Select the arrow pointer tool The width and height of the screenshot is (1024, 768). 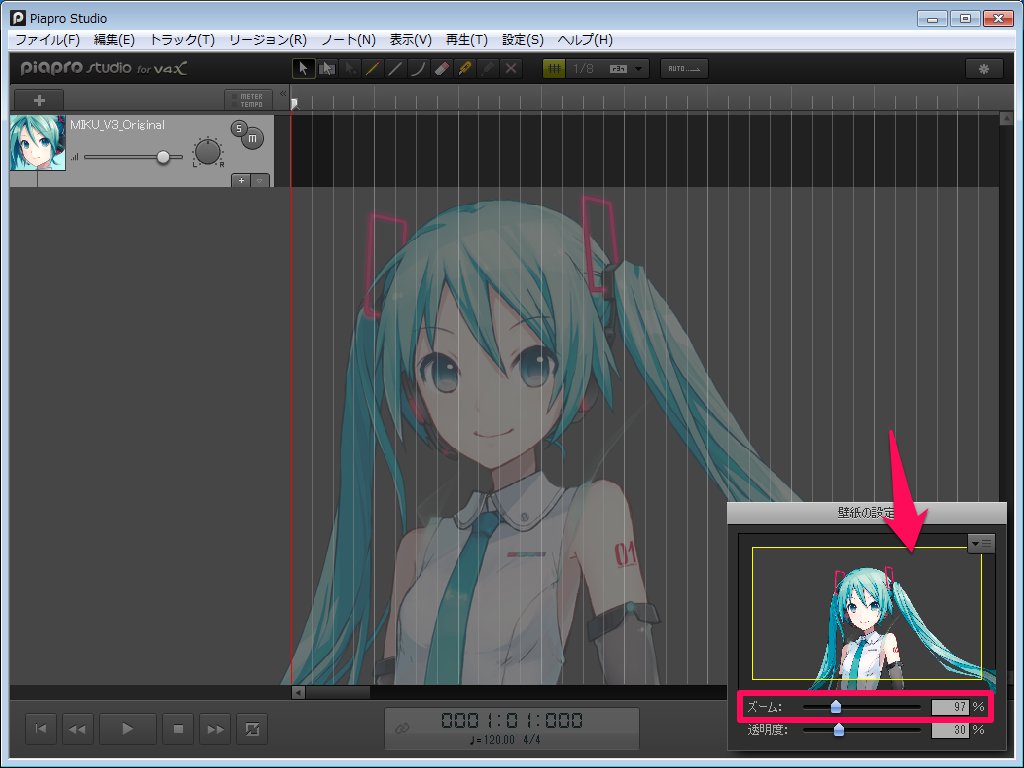303,69
